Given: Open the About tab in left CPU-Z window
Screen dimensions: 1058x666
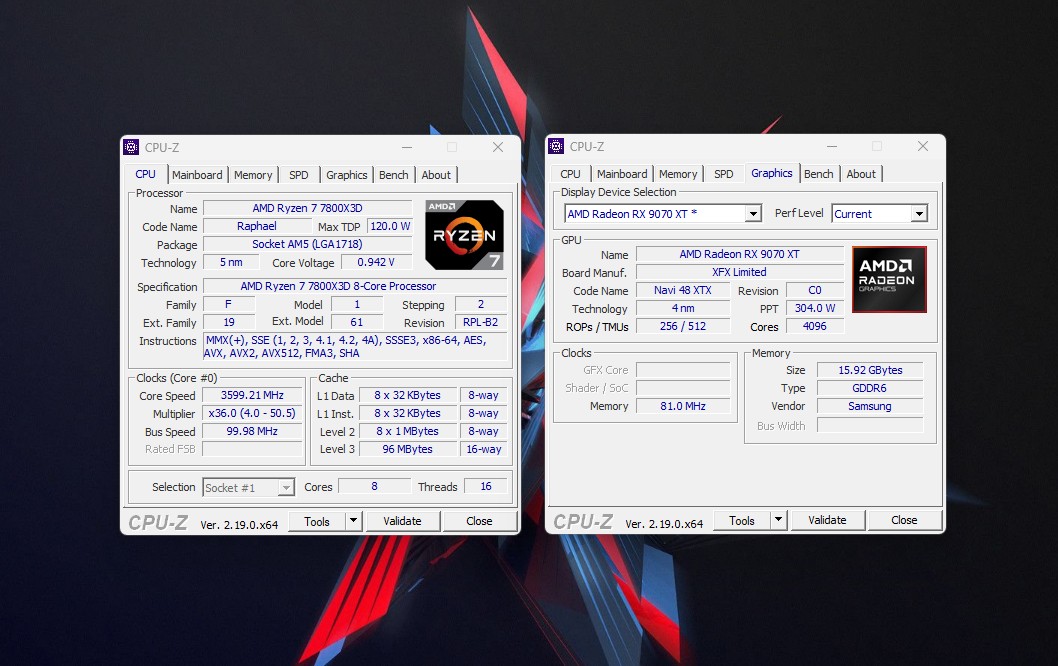Looking at the screenshot, I should (x=436, y=175).
